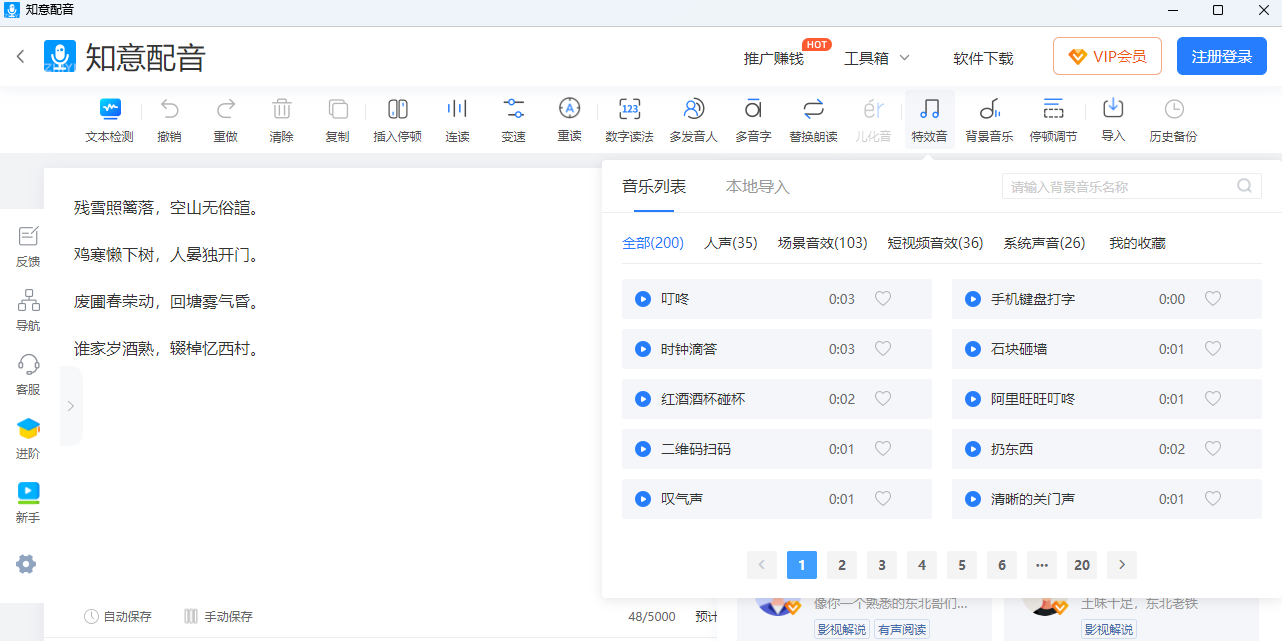Viewport: 1282px width, 641px height.
Task: Expand the left sidebar collapse arrow
Action: coord(70,406)
